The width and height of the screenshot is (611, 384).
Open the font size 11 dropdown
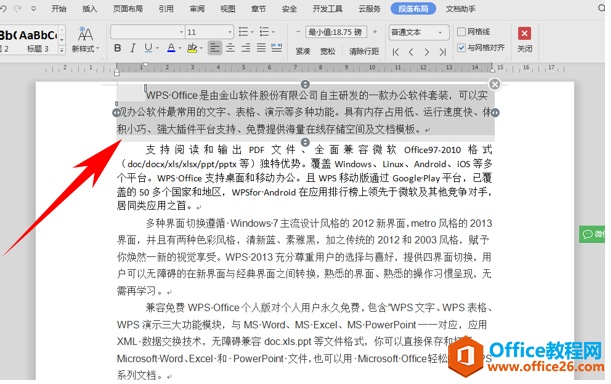pos(230,32)
